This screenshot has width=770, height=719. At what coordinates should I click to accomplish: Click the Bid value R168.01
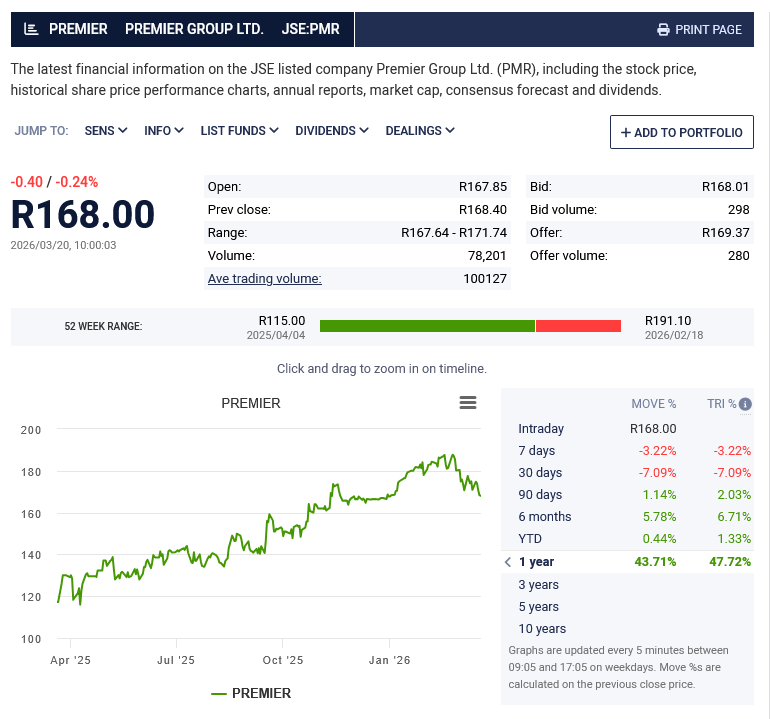point(725,187)
